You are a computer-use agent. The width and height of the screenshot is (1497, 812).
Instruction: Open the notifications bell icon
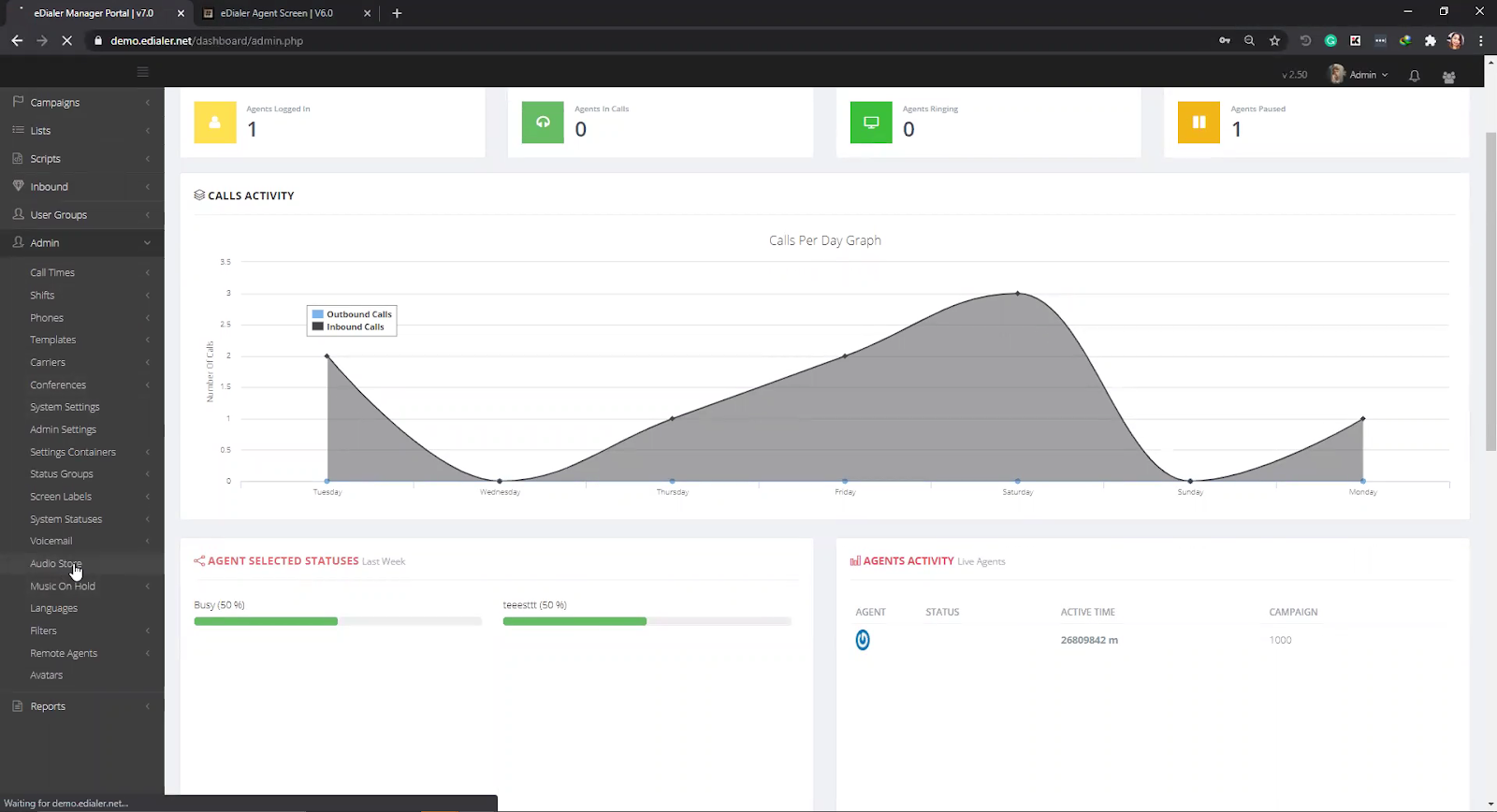pos(1415,76)
